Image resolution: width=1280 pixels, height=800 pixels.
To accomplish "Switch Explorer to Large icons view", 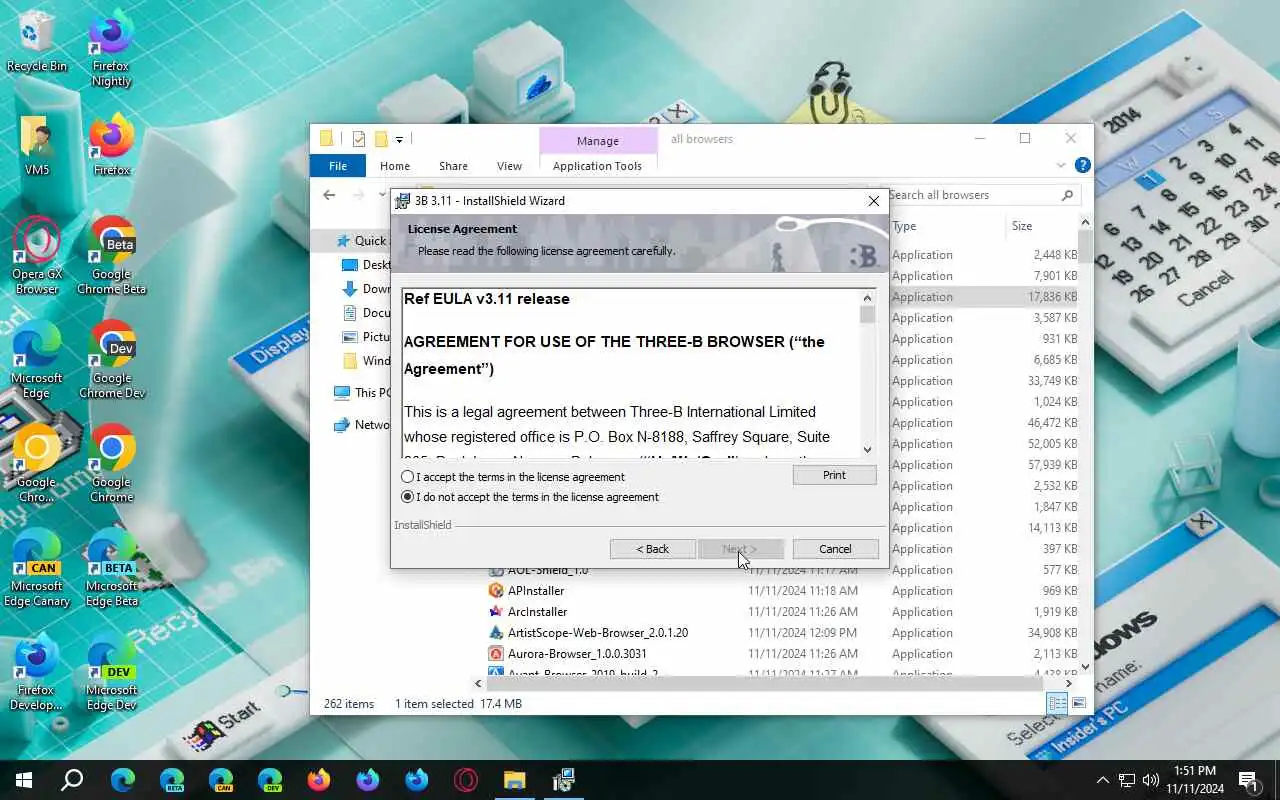I will [x=1078, y=704].
